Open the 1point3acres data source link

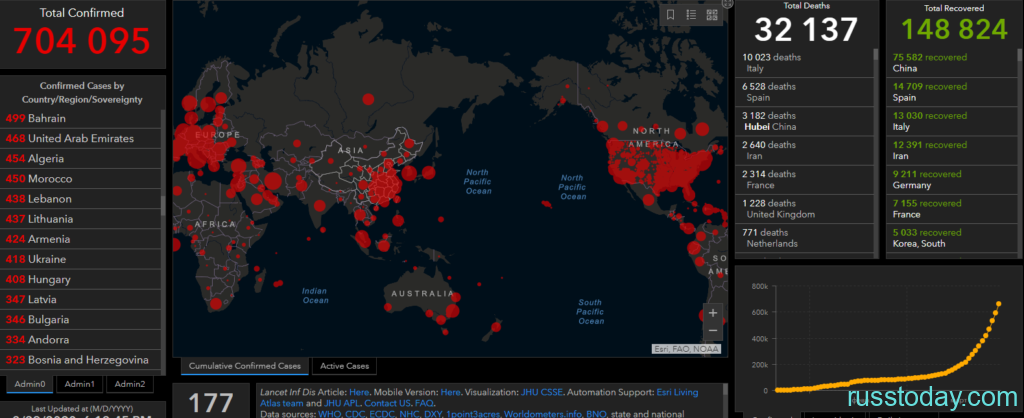pos(473,414)
